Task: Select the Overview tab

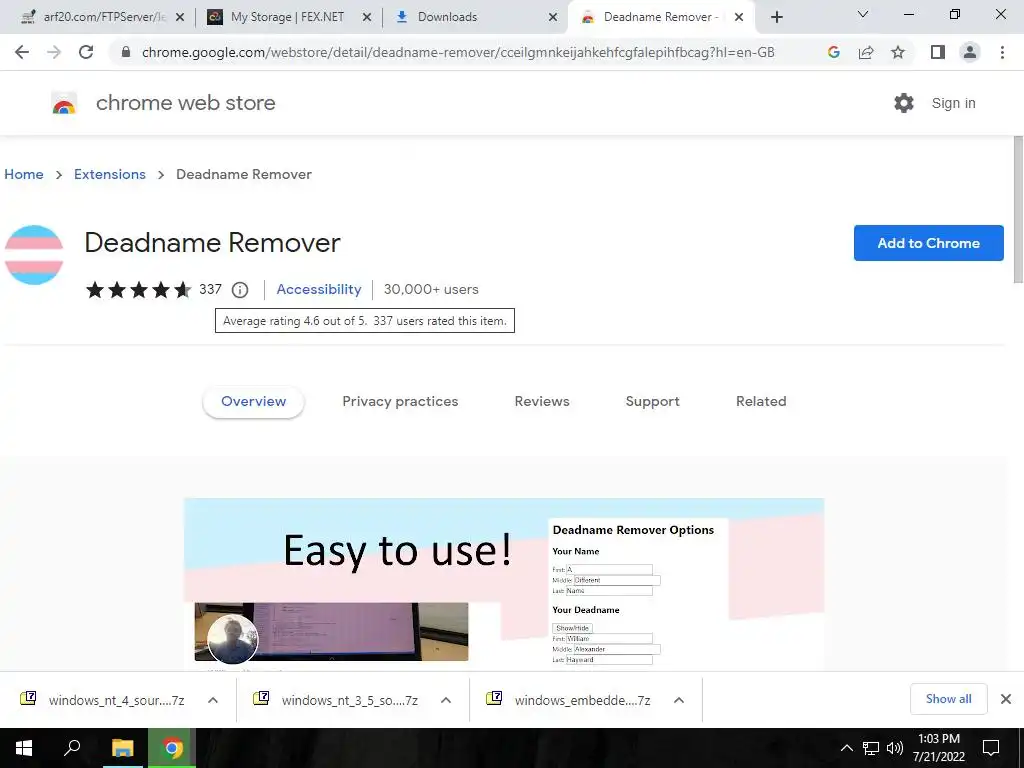Action: click(253, 402)
